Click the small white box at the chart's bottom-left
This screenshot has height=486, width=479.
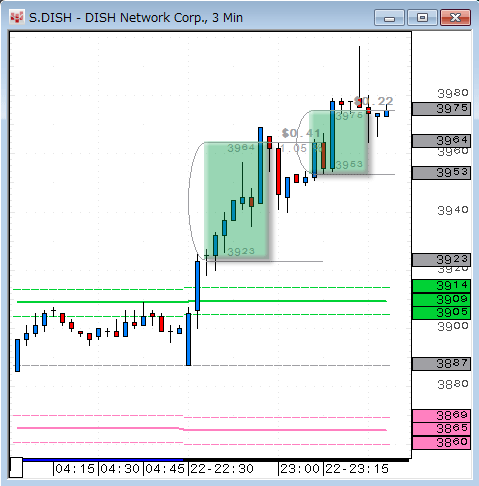point(16,467)
